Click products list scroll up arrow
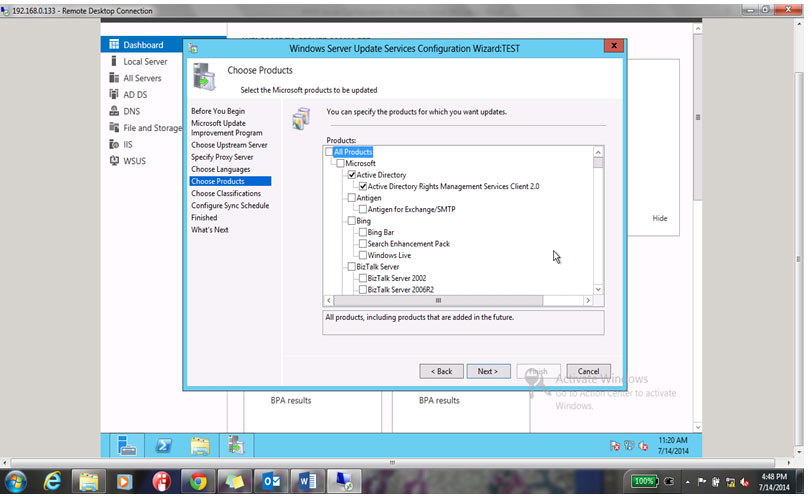The image size is (810, 496). click(x=598, y=152)
